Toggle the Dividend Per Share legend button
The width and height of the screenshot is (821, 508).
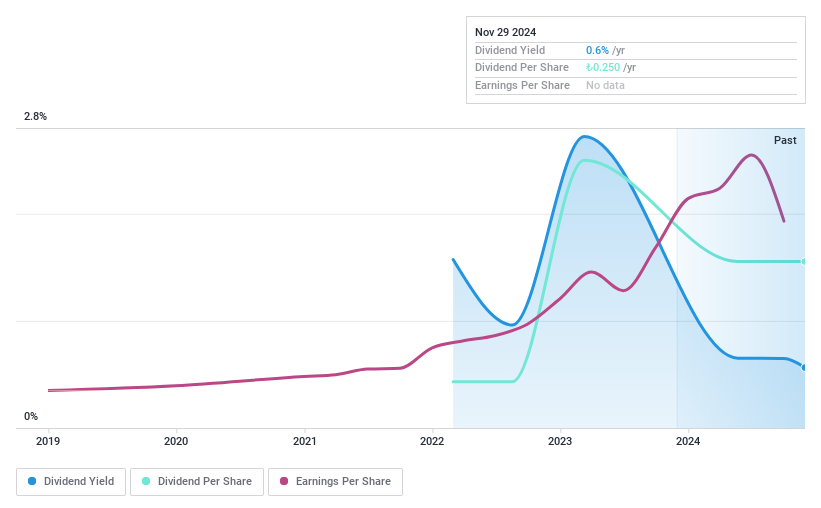tap(197, 481)
